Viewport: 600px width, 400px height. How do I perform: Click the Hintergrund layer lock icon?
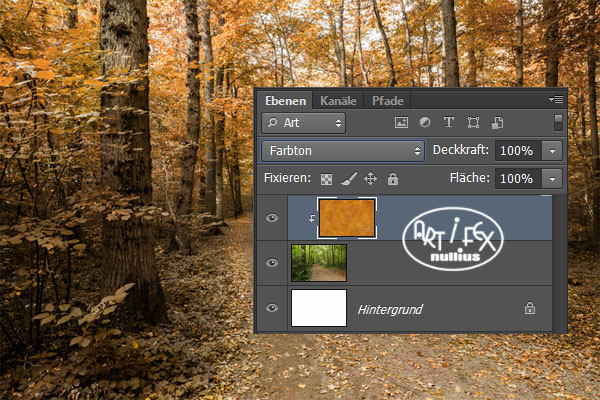(530, 308)
